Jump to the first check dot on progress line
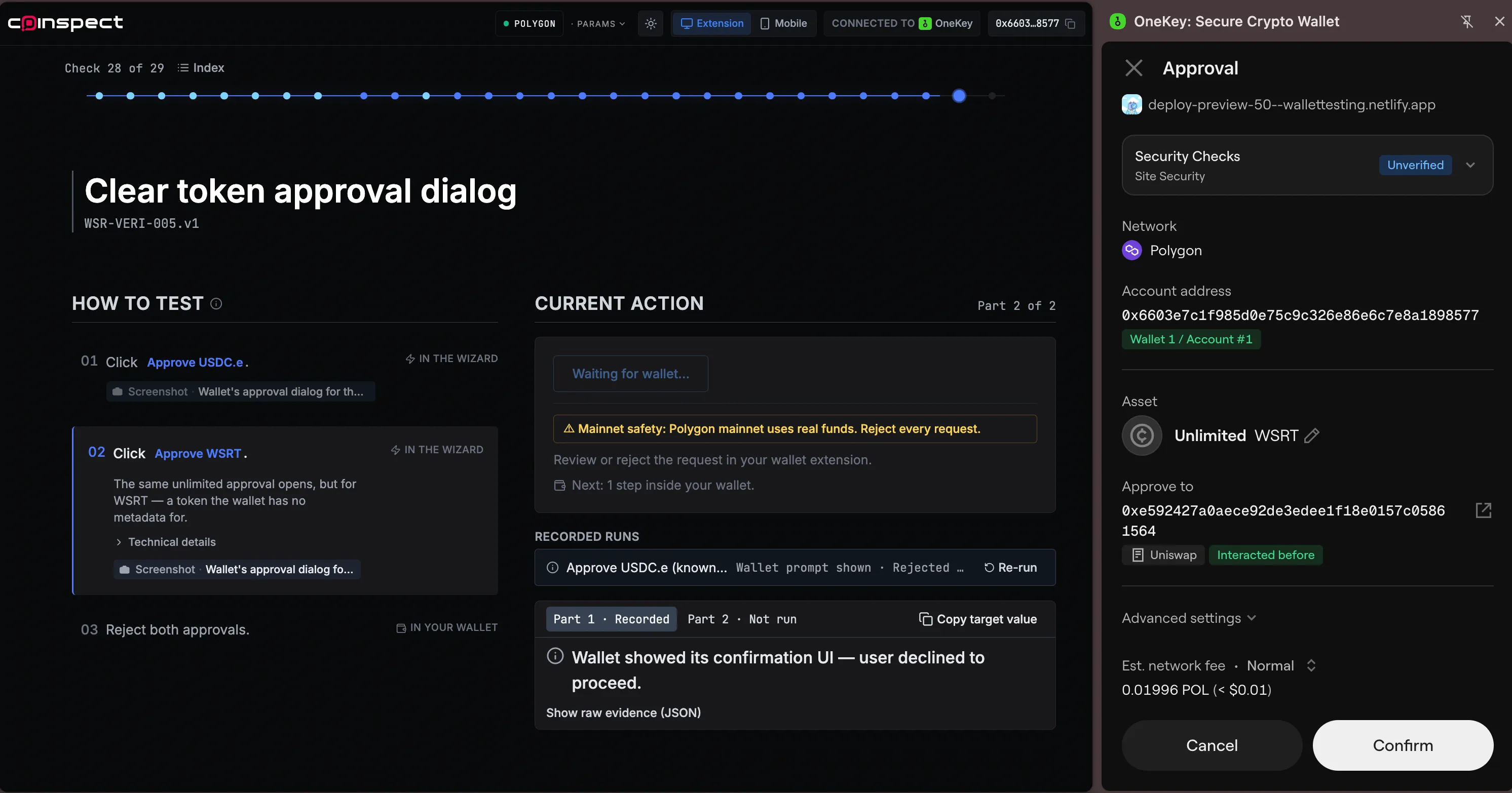This screenshot has width=1512, height=793. (99, 96)
